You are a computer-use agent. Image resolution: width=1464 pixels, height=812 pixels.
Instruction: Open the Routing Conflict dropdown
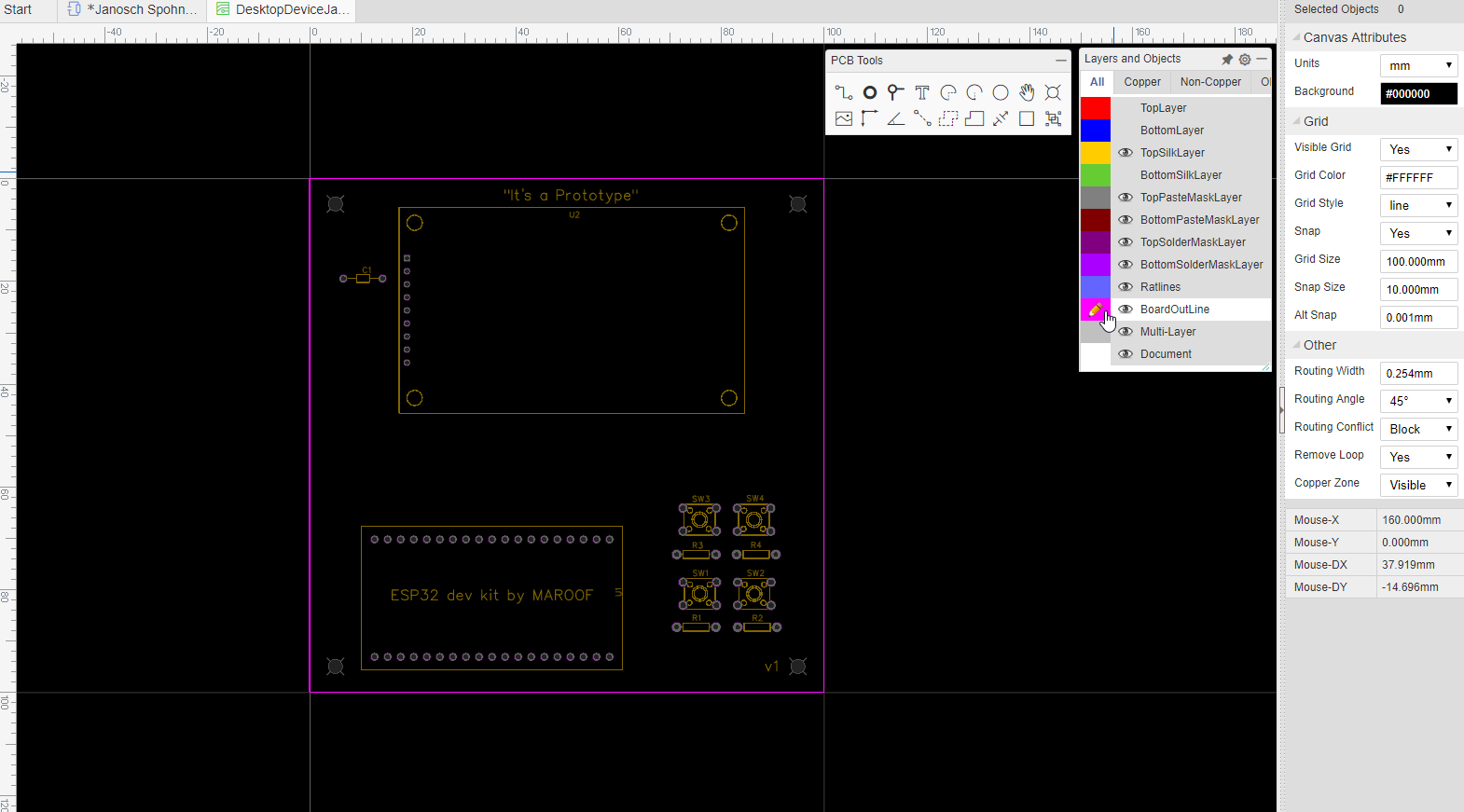coord(1418,429)
